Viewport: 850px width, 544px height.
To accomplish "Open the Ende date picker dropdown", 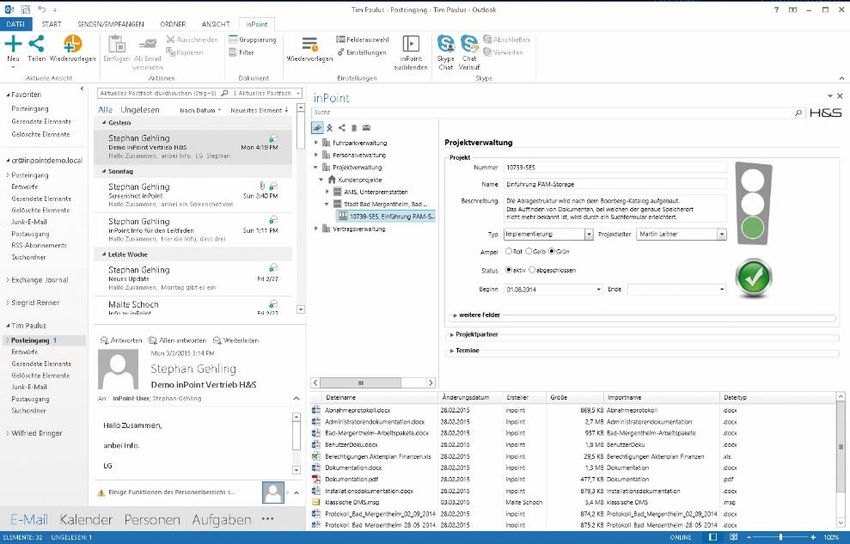I will [x=722, y=289].
